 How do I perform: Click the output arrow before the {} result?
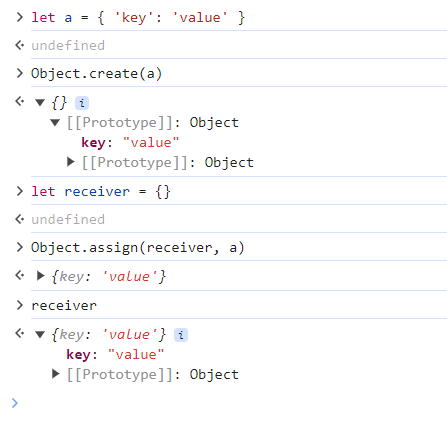[x=20, y=101]
